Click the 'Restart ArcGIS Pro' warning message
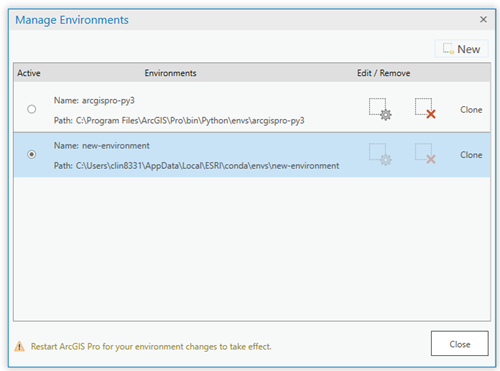Screen dimensions: 500x371 [151, 347]
